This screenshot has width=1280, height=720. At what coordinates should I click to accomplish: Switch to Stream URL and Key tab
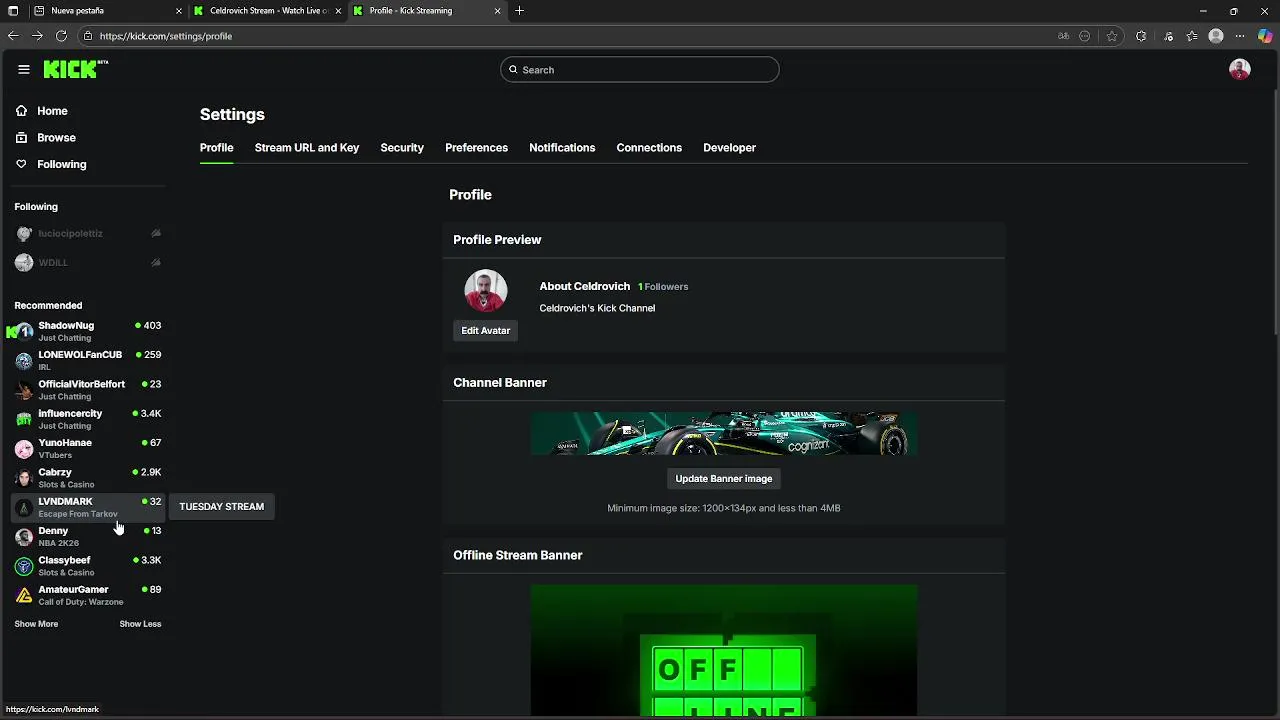pos(307,148)
